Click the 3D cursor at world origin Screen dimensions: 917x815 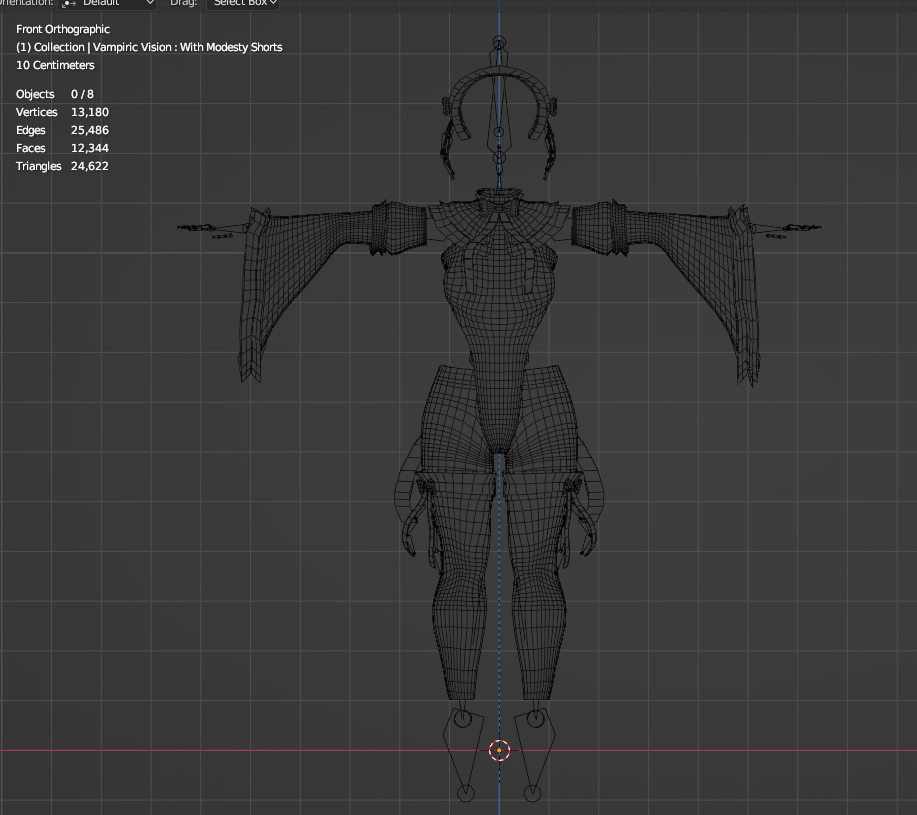[499, 750]
